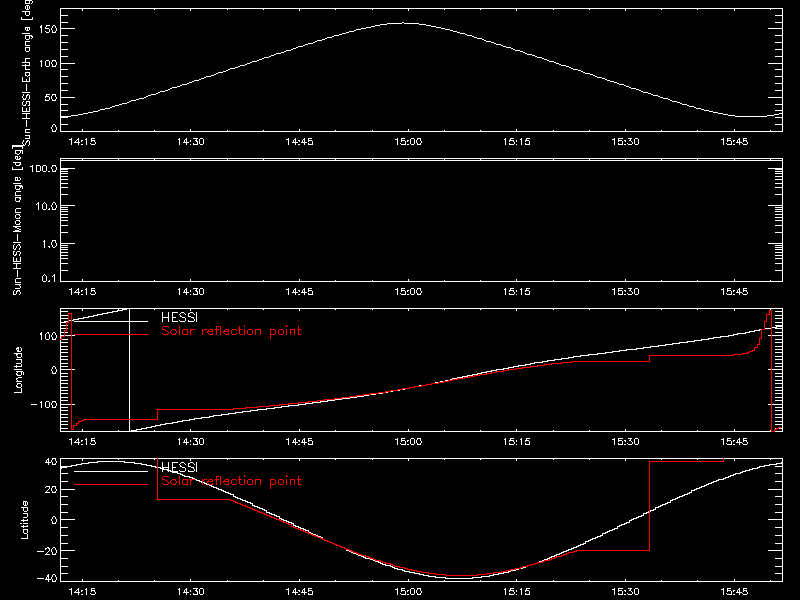This screenshot has height=600, width=800.
Task: Click the Sun-HESSI-Moon angle axis label
Action: [17, 220]
